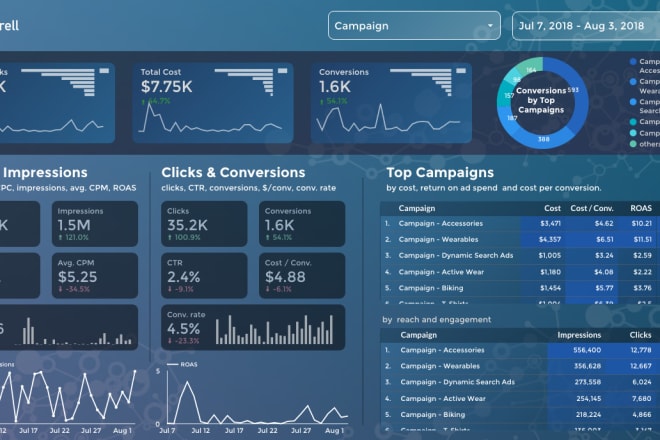Click the $10.21 ROAS cell
The image size is (660, 440).
coord(641,223)
